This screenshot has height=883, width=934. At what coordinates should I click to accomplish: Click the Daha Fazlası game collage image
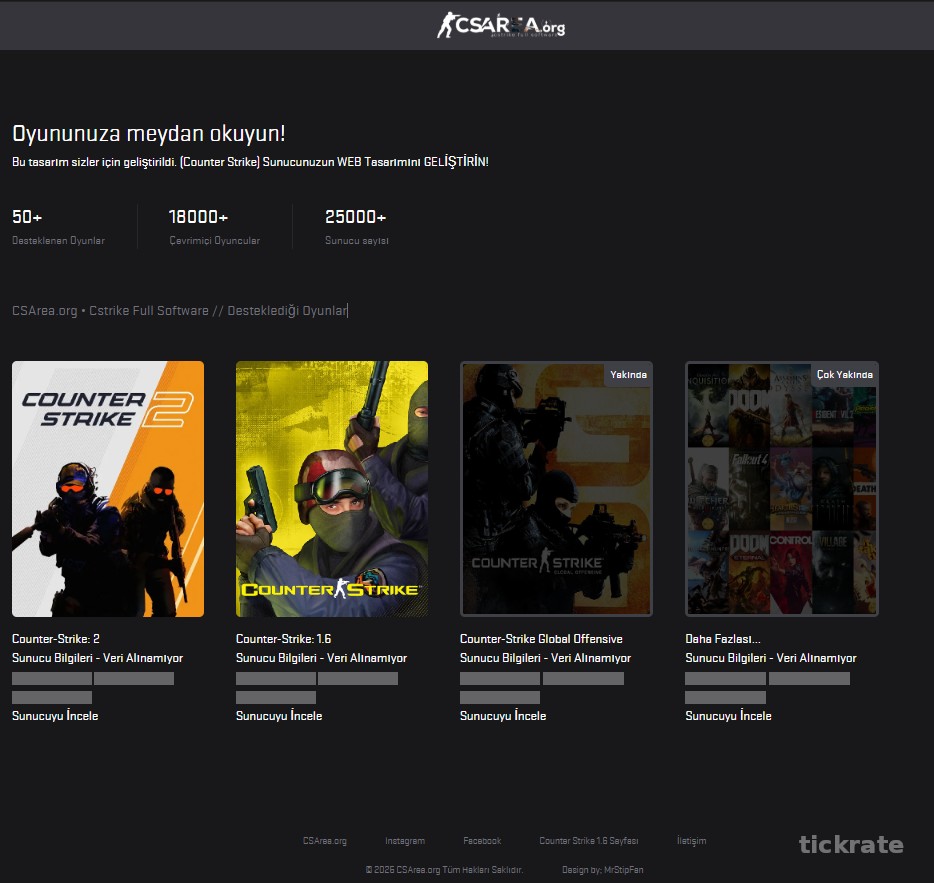point(782,488)
